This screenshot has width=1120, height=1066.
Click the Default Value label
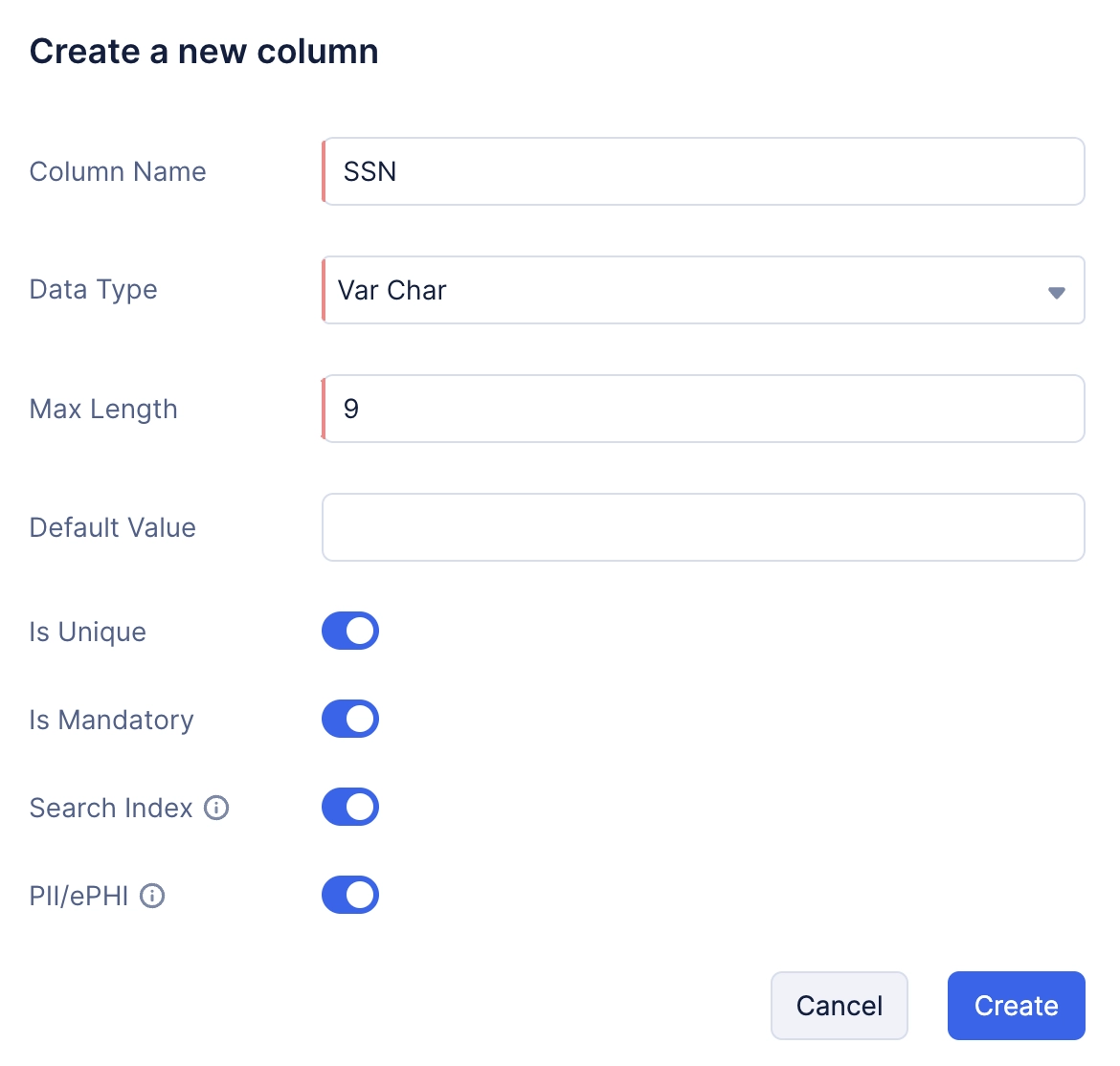click(113, 527)
